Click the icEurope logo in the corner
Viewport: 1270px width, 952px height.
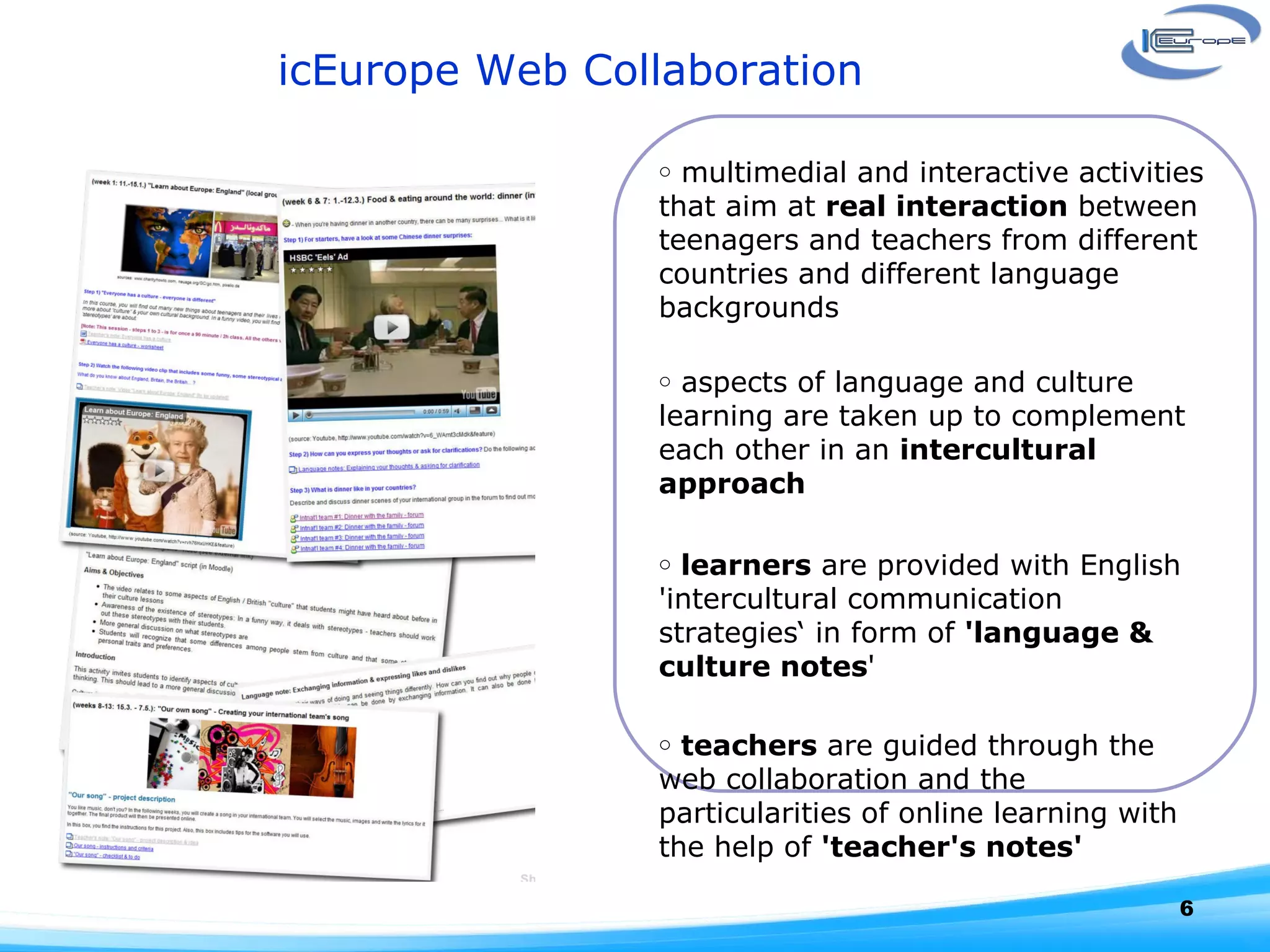1190,42
